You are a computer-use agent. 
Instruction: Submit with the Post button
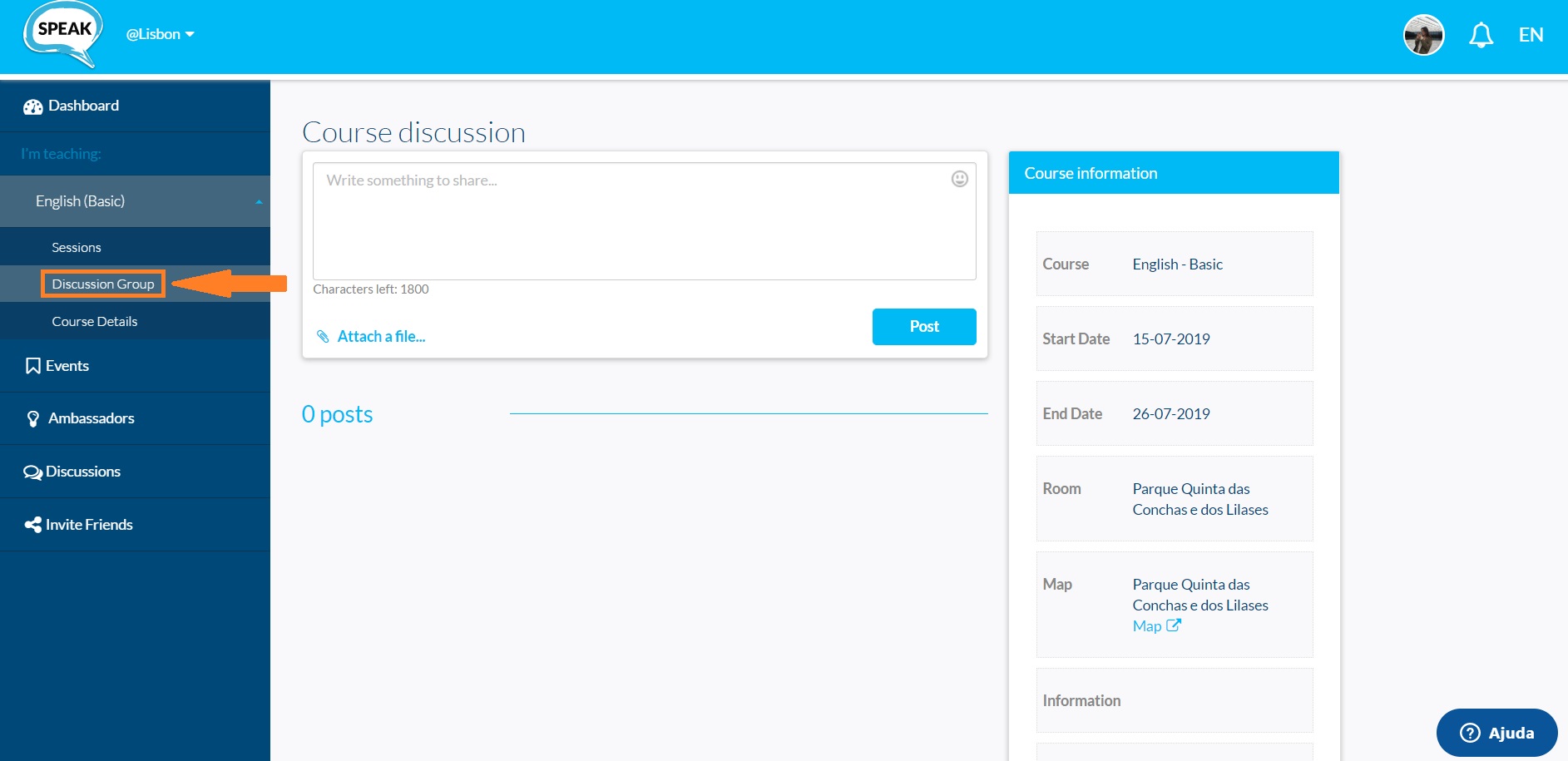point(924,327)
